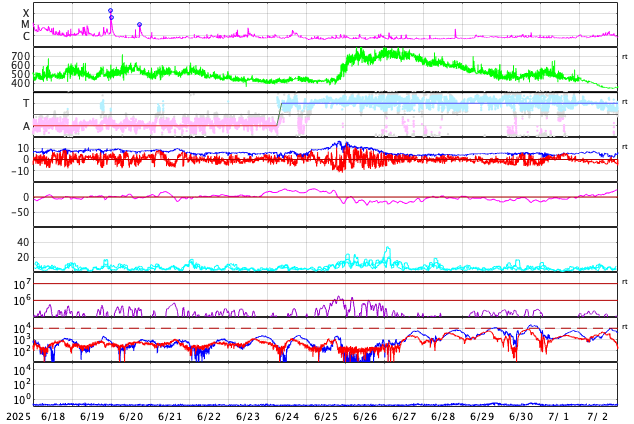Click the 6/30 date label

[x=521, y=416]
